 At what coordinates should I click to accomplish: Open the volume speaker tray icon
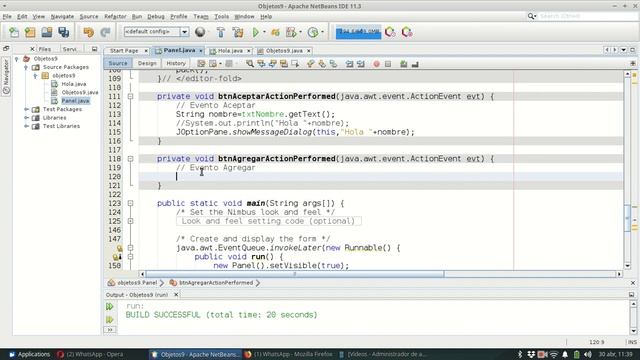[588, 354]
